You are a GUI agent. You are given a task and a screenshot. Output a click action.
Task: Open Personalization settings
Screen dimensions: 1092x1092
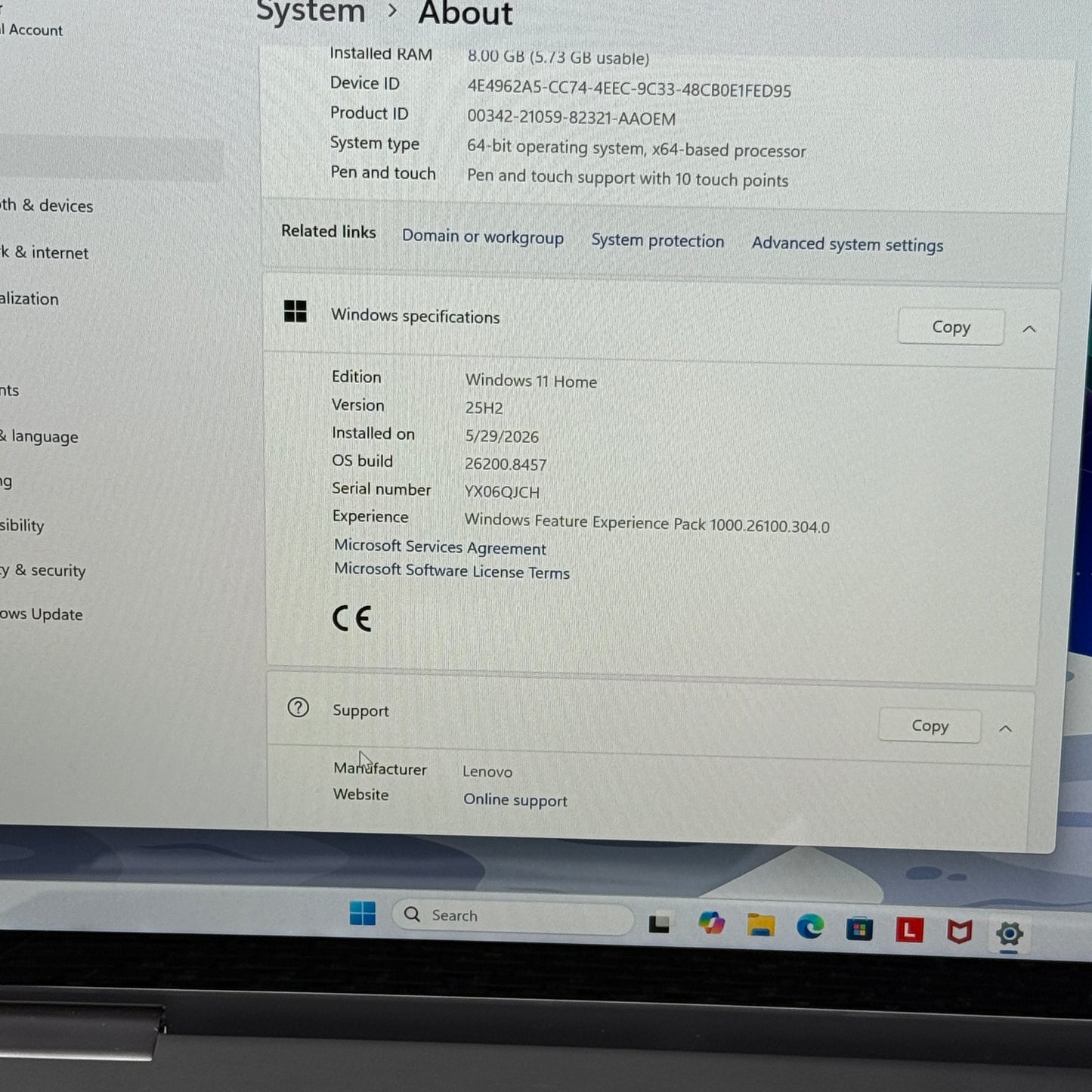tap(29, 299)
